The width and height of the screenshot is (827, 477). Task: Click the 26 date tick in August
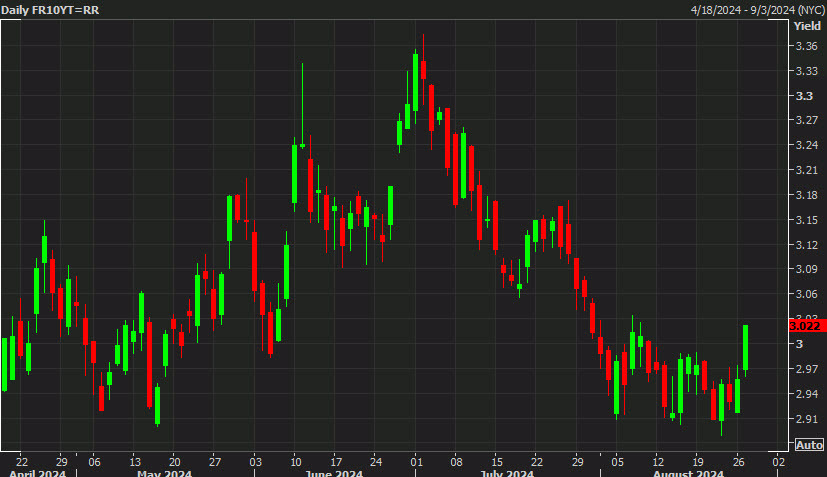[737, 461]
